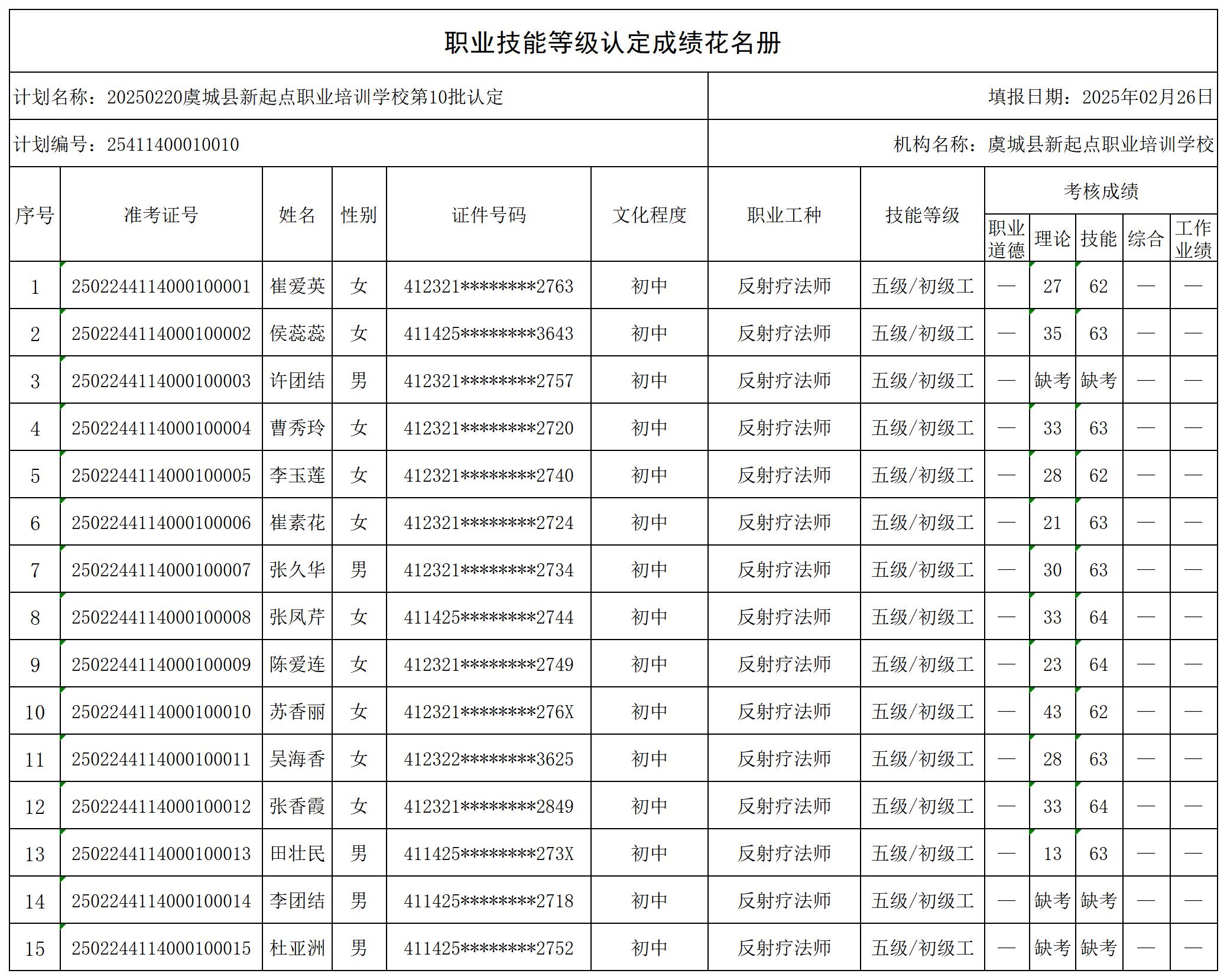
Task: Click the name 崔素花
Action: [297, 523]
